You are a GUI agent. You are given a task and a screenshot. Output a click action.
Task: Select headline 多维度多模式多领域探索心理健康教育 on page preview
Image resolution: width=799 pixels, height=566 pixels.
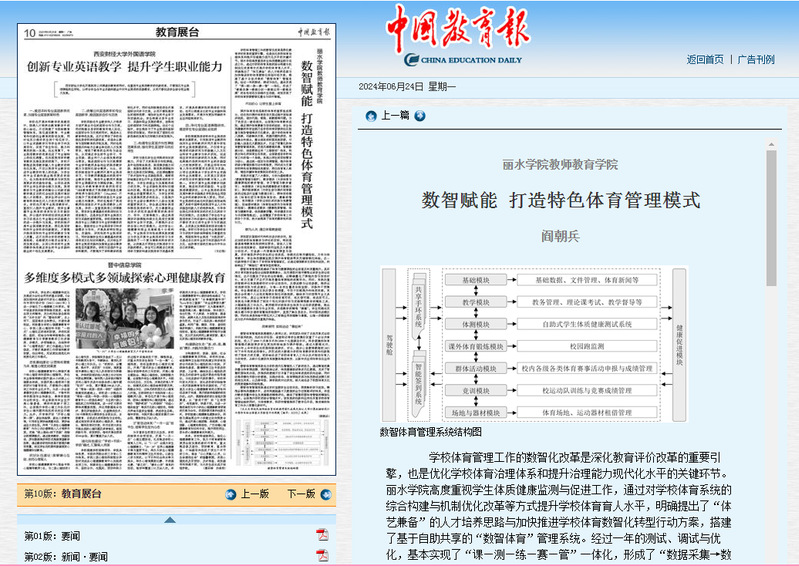click(x=125, y=278)
